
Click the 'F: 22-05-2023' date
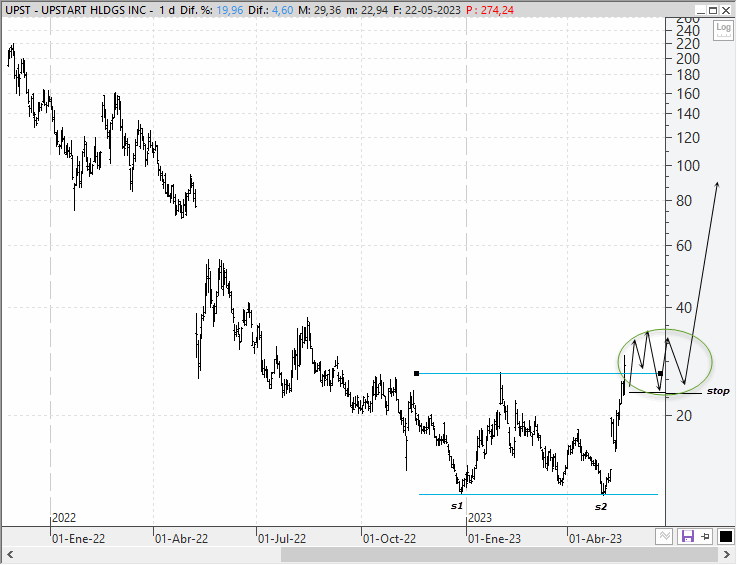(427, 10)
